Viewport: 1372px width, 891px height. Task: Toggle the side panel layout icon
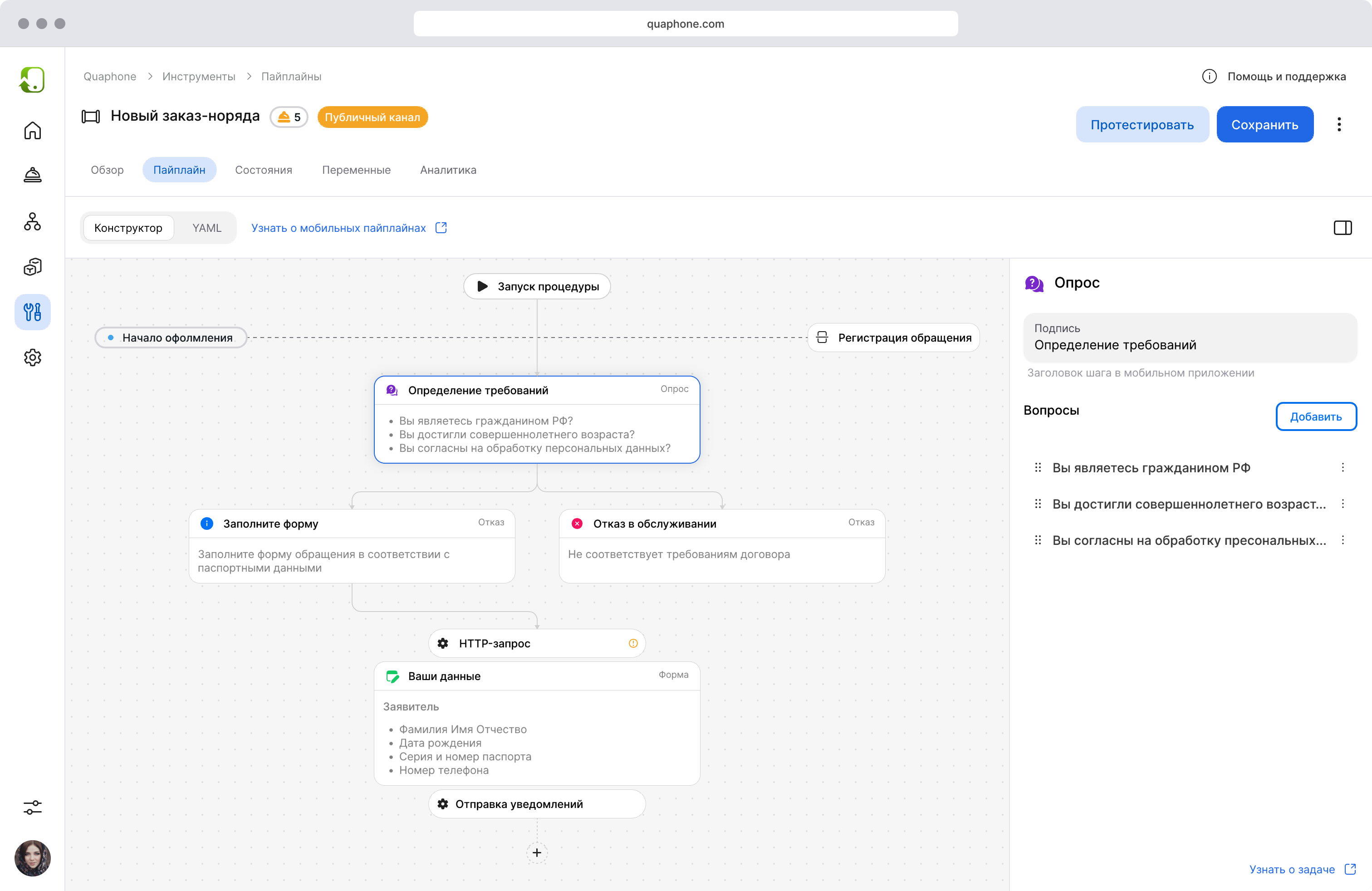1342,228
